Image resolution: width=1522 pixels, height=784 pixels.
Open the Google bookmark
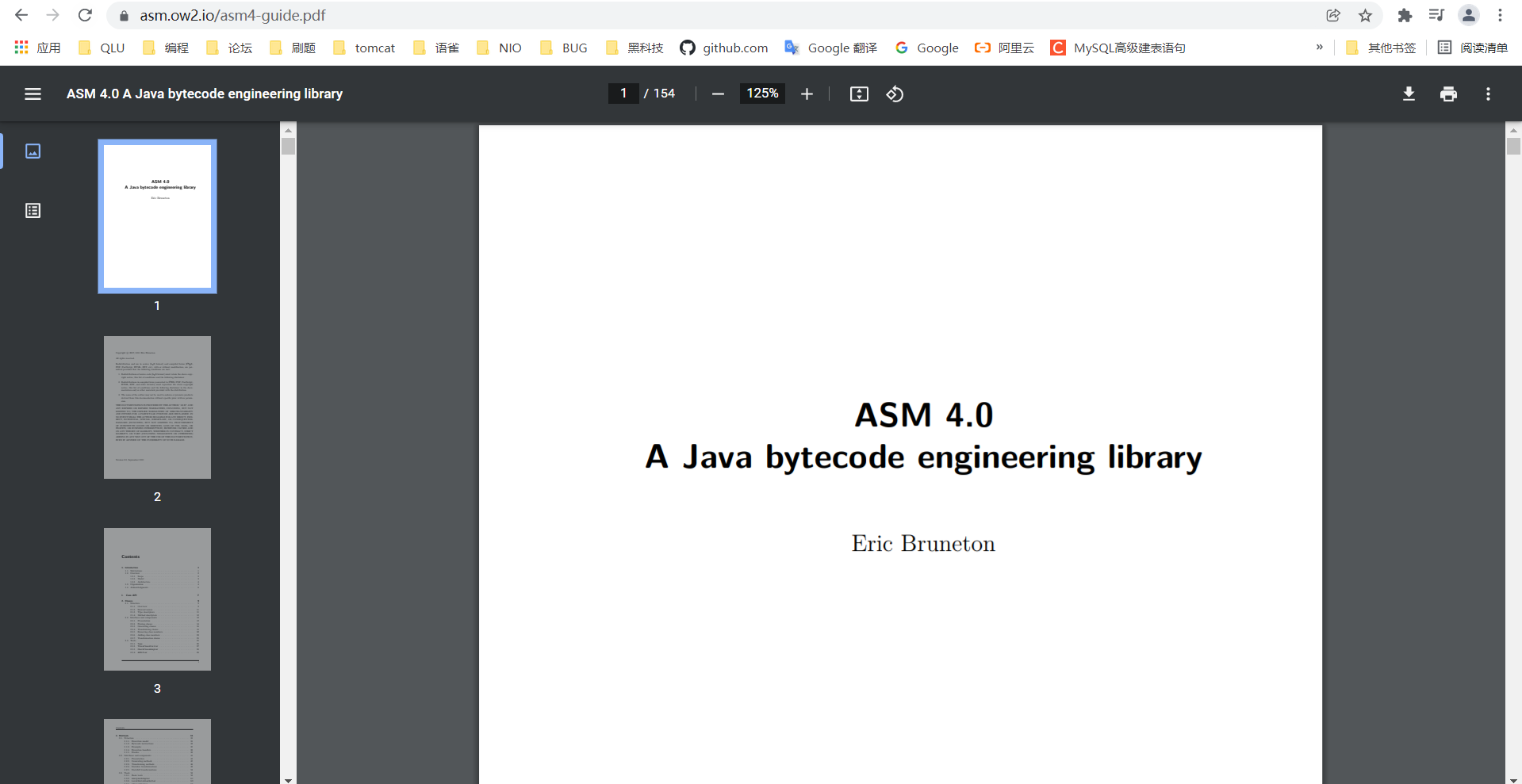pyautogui.click(x=927, y=48)
